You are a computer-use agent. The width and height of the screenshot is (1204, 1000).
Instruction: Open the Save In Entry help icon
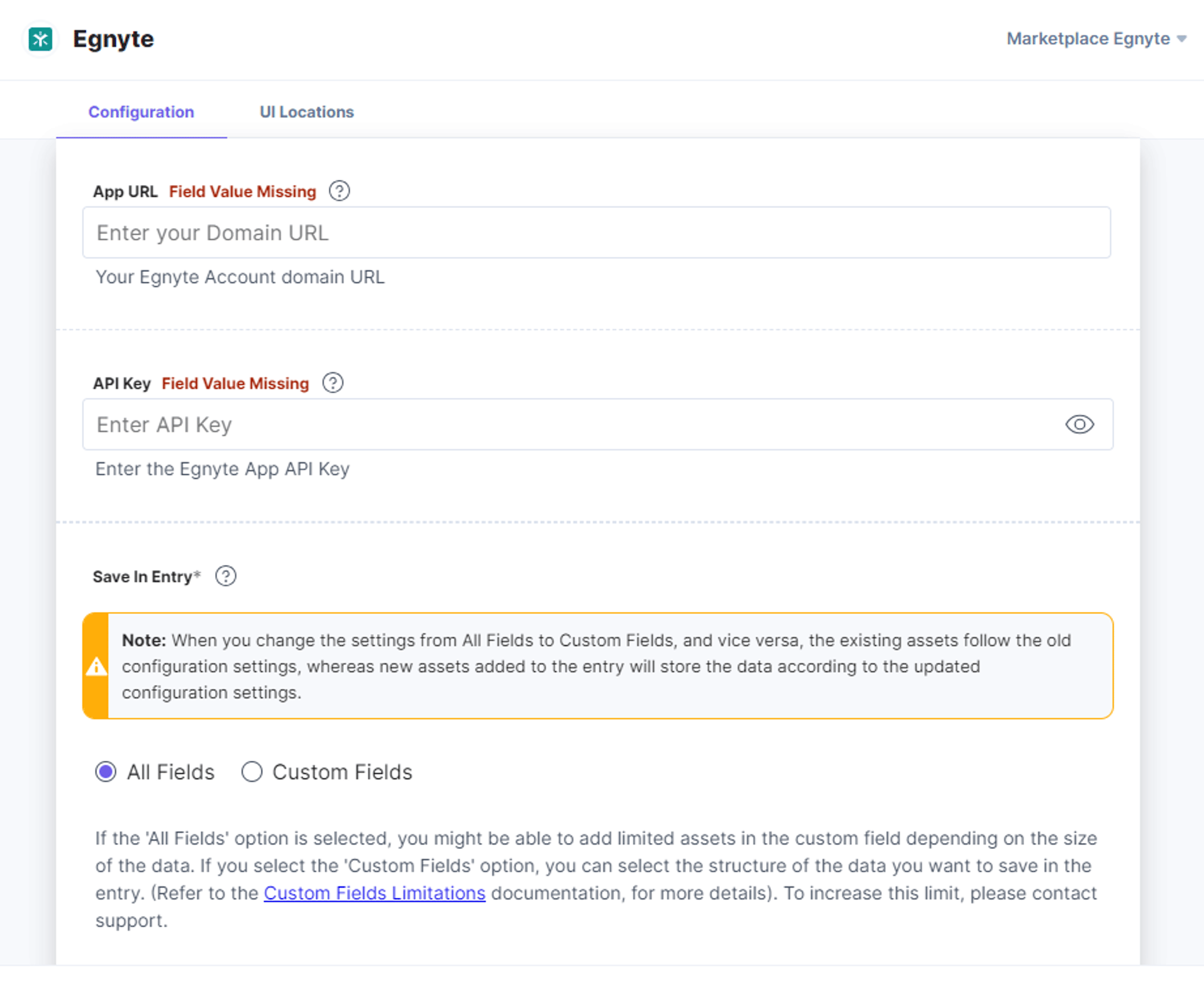click(x=226, y=576)
